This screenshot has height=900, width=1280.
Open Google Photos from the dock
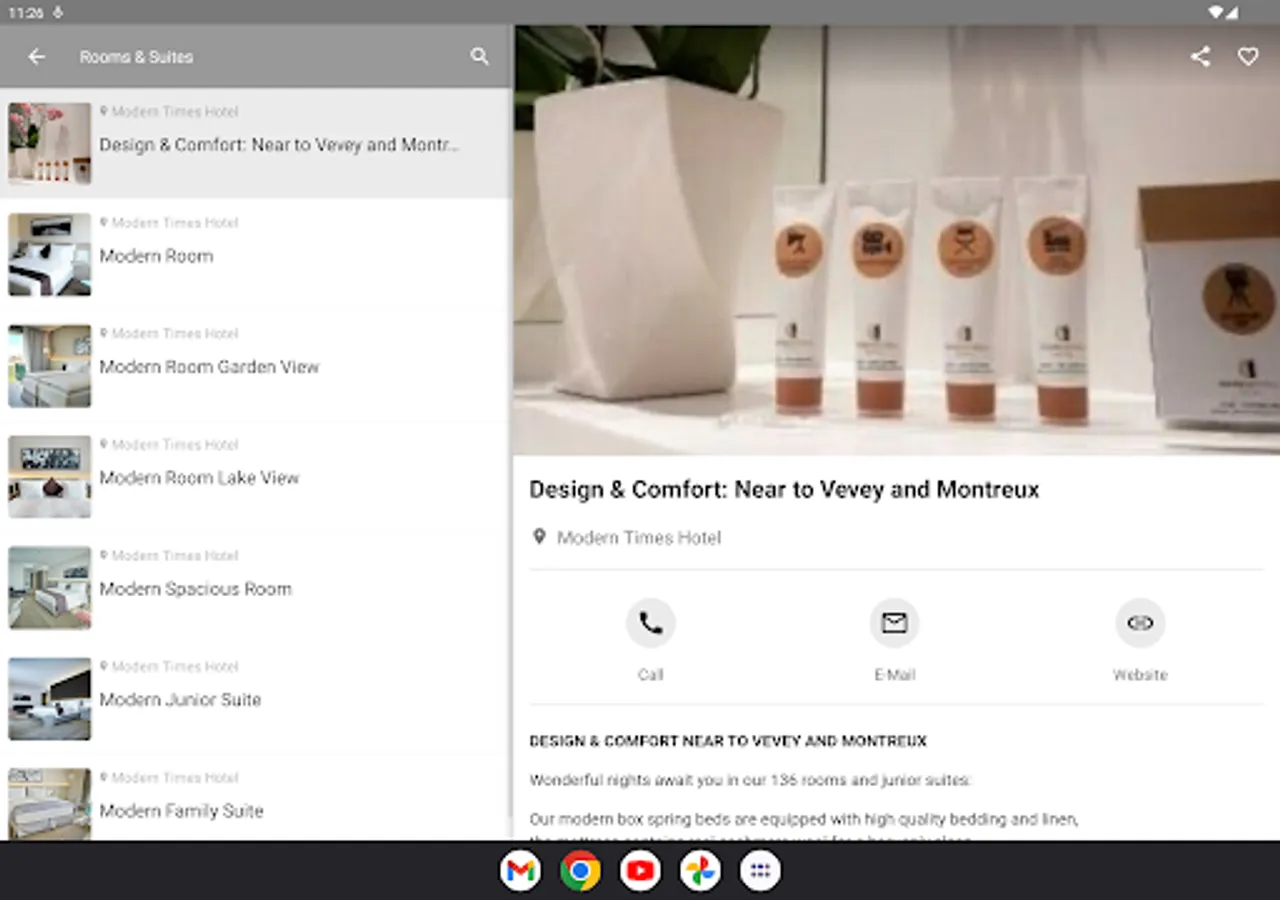(700, 871)
